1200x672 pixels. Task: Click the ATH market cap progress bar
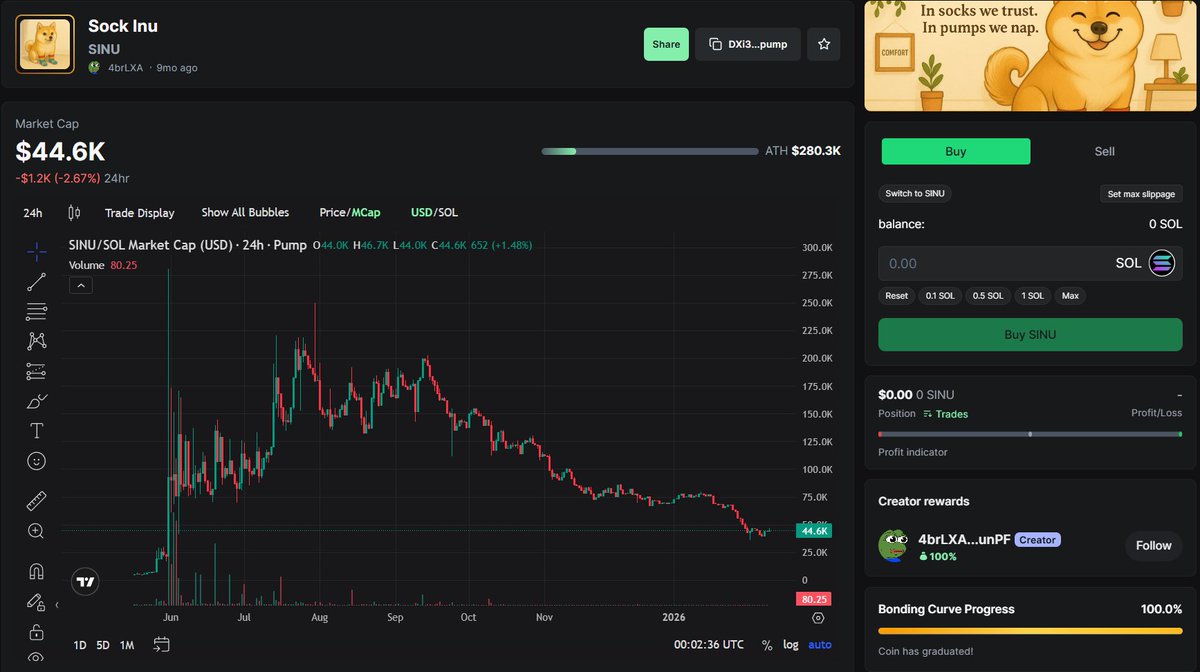(650, 151)
